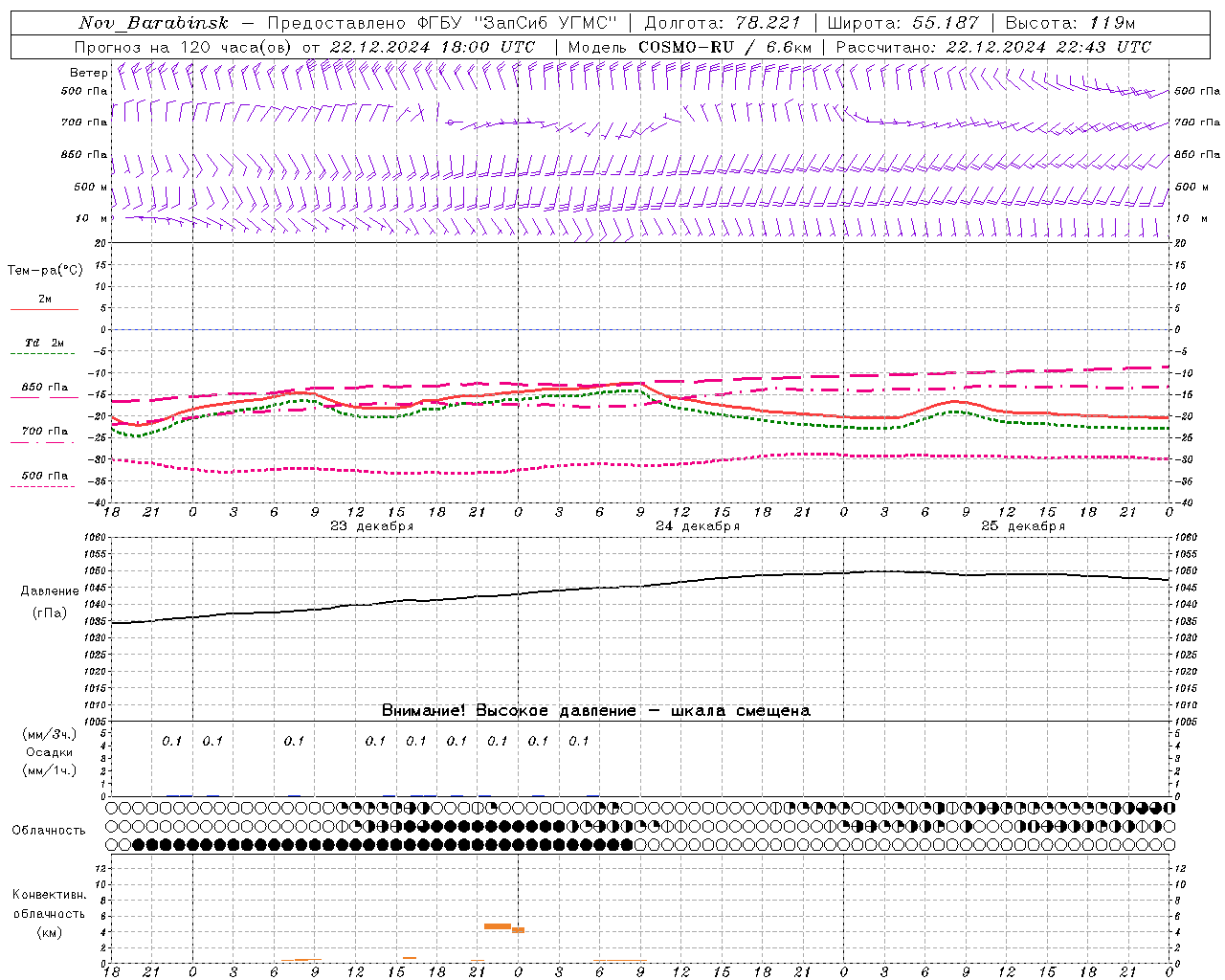Select the 'Высота: 119м' elevation text
1225x980 pixels.
pyautogui.click(x=1070, y=23)
